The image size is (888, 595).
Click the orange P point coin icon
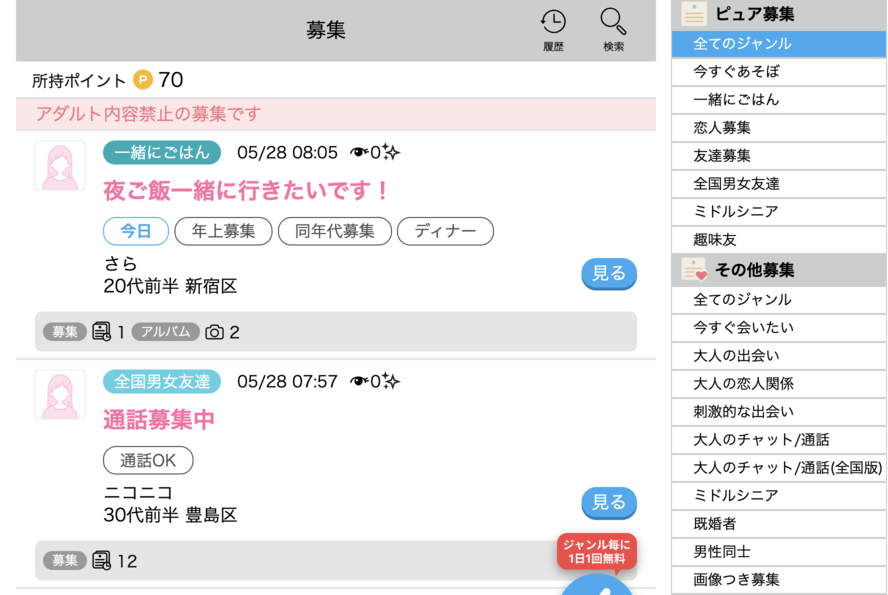click(x=143, y=80)
